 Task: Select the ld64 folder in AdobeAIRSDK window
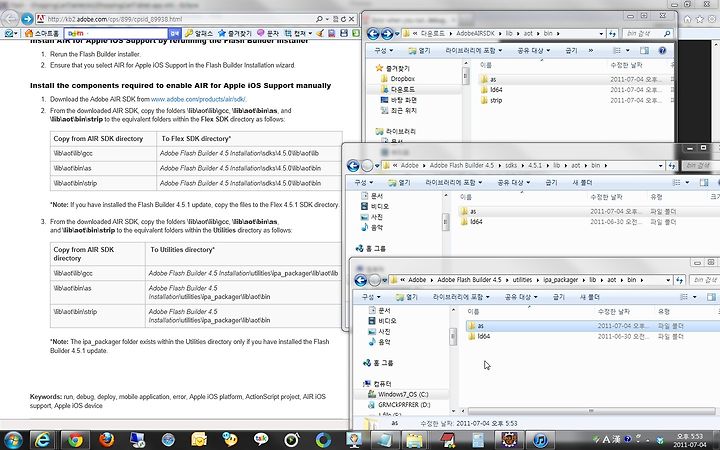click(491, 90)
